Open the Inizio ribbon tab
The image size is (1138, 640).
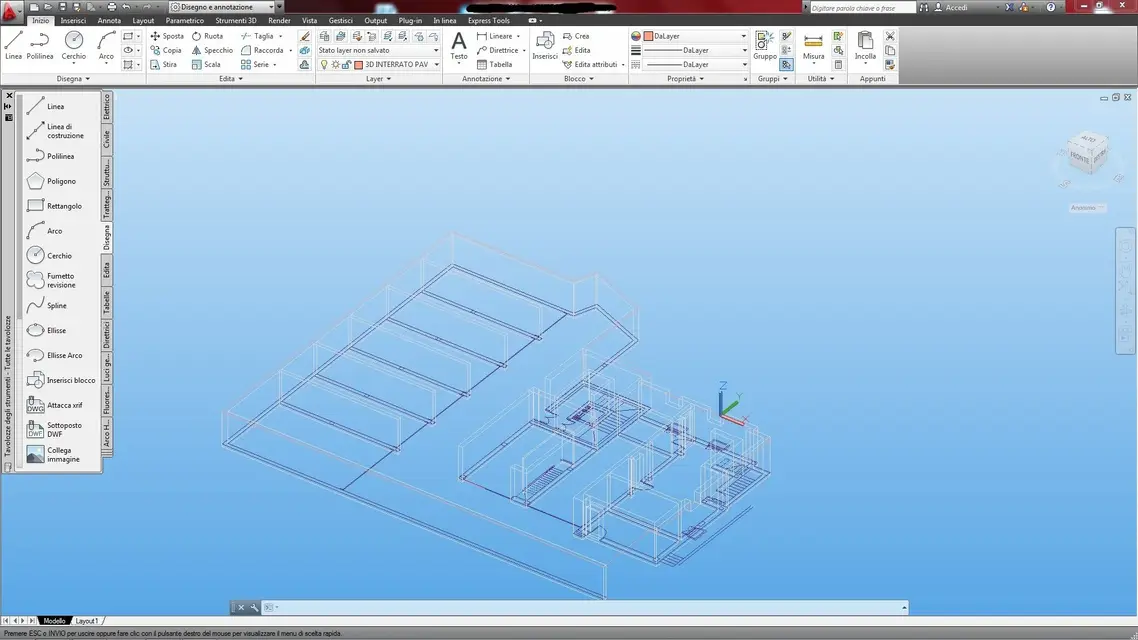(x=41, y=20)
